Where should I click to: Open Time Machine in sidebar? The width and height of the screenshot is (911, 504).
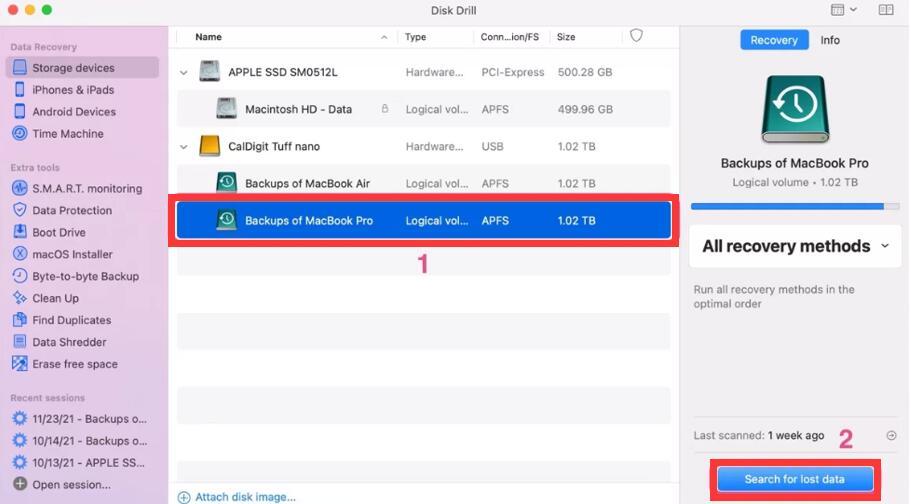point(67,134)
